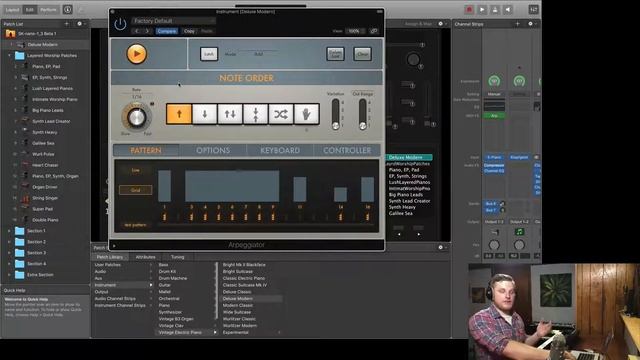Enable the Compare button in plugin header
The image size is (640, 360).
pyautogui.click(x=167, y=31)
